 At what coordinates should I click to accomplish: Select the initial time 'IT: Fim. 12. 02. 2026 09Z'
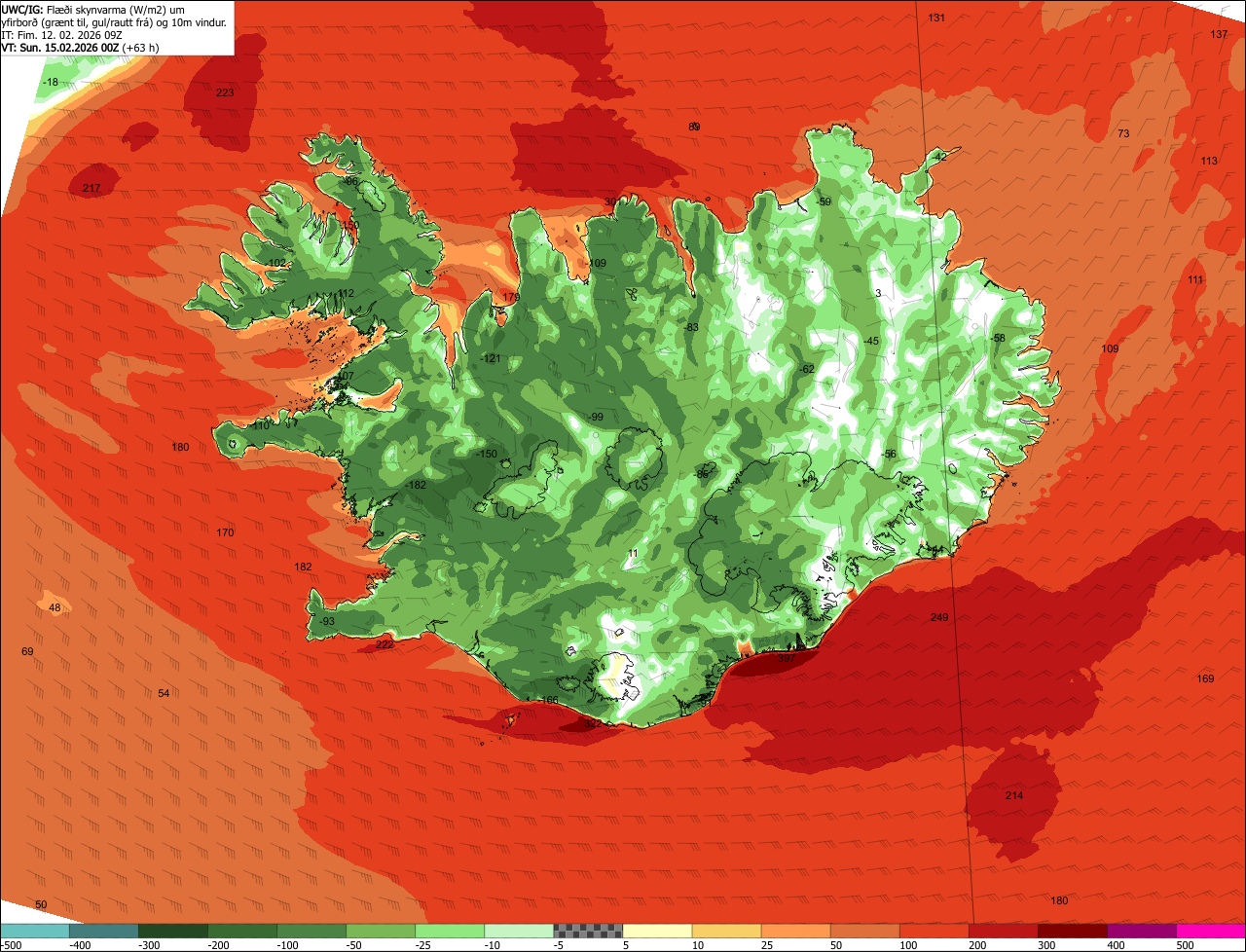click(x=60, y=34)
